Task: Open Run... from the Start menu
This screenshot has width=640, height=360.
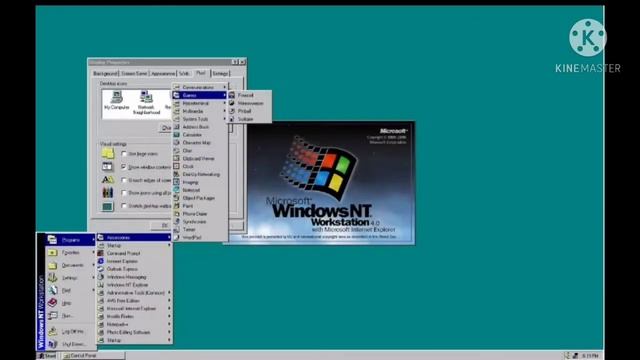Action: [x=70, y=316]
